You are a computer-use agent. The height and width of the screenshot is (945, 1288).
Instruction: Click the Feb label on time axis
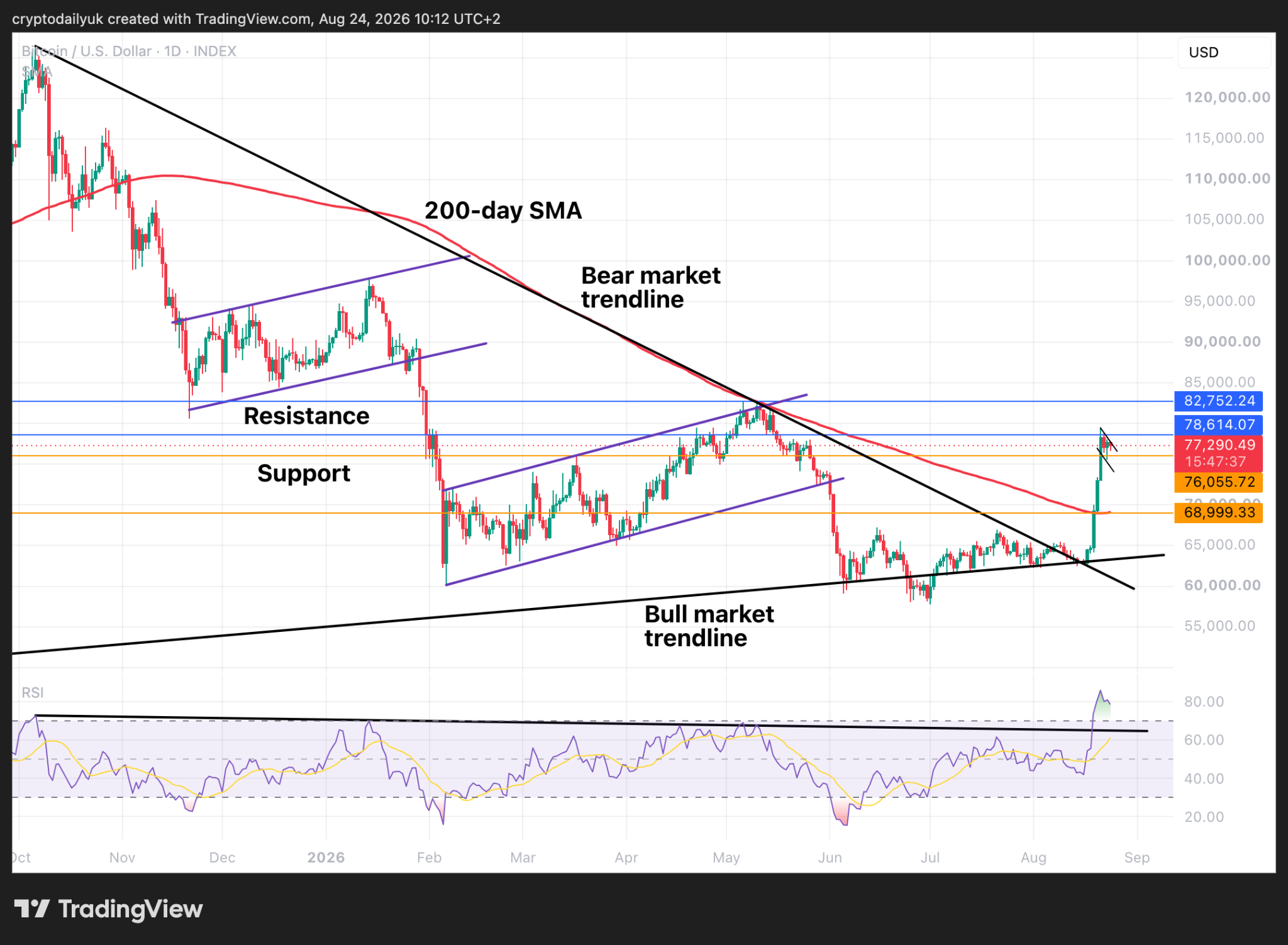[x=429, y=858]
